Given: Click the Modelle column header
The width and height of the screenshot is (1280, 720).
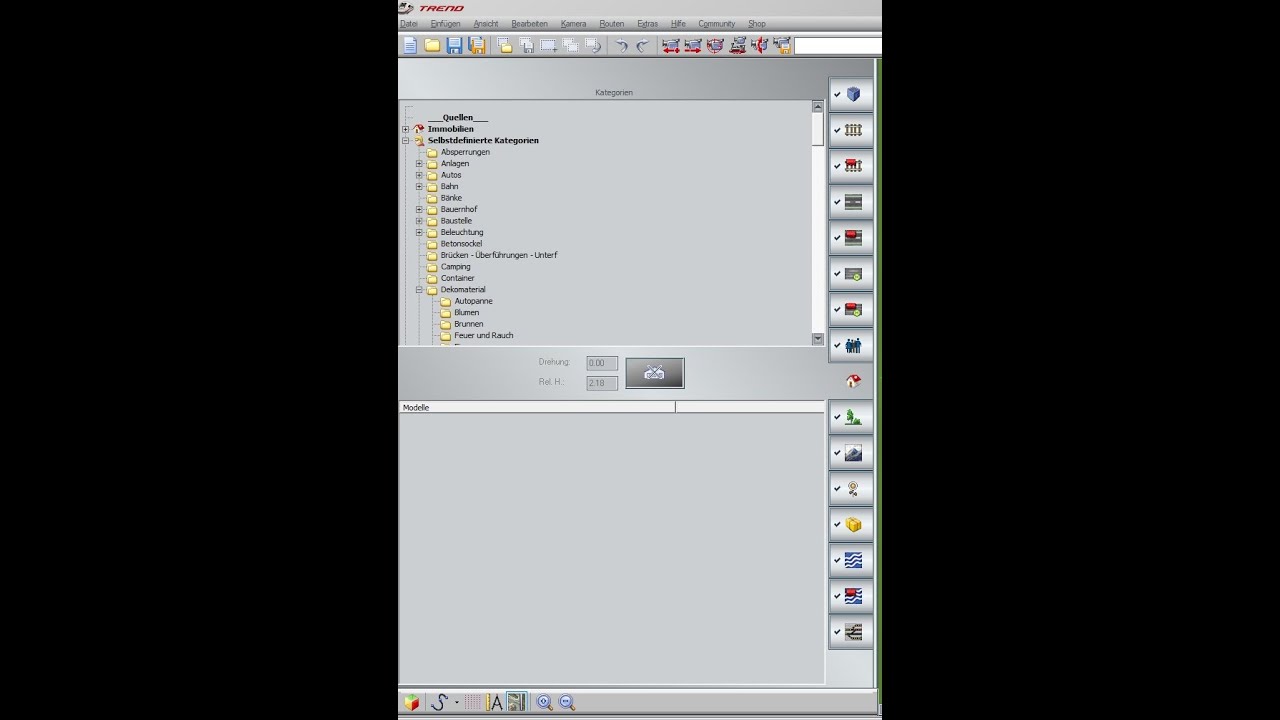Looking at the screenshot, I should coord(537,408).
